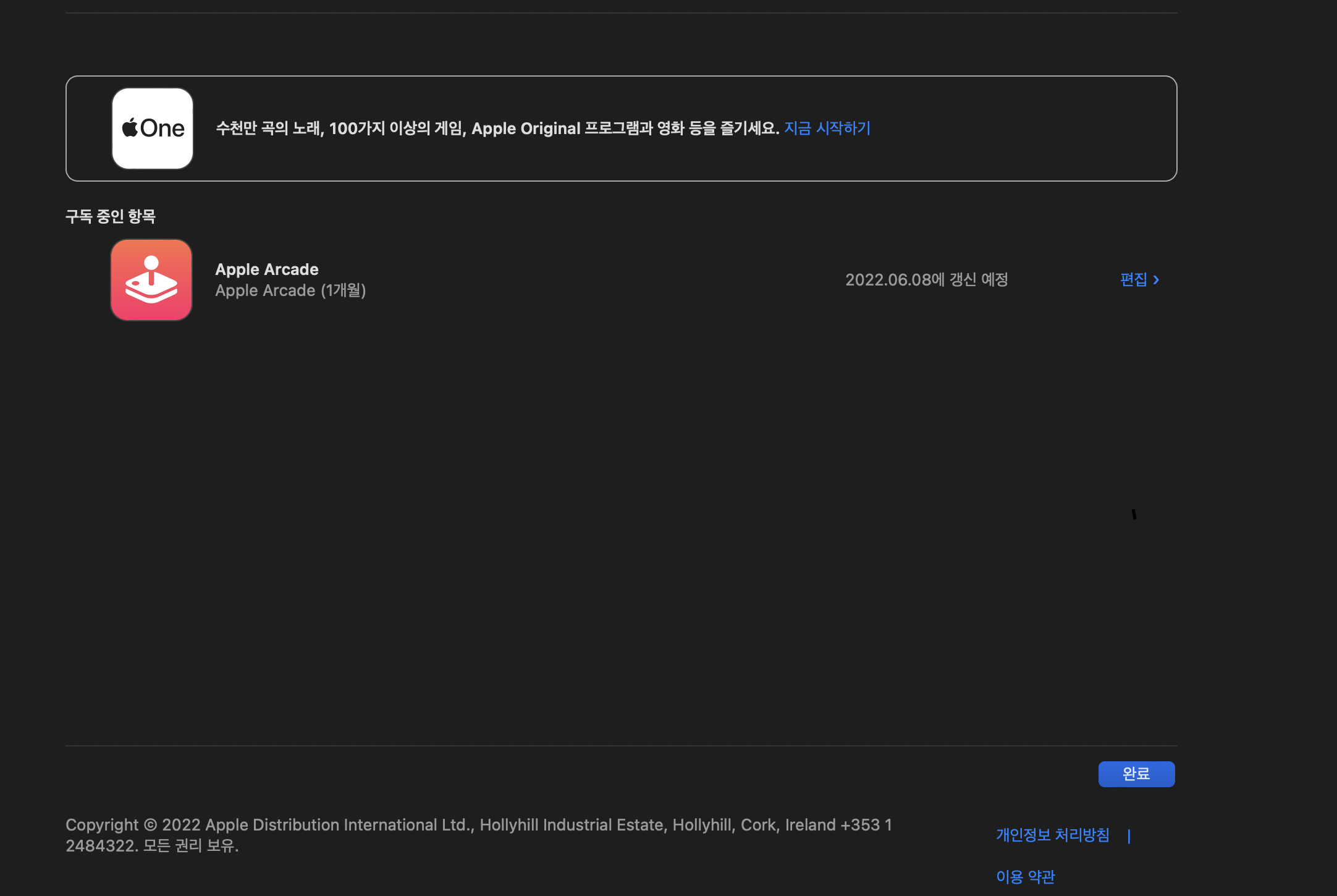
Task: Click the vertical separator after 개인정보 처리방침
Action: coord(1129,835)
